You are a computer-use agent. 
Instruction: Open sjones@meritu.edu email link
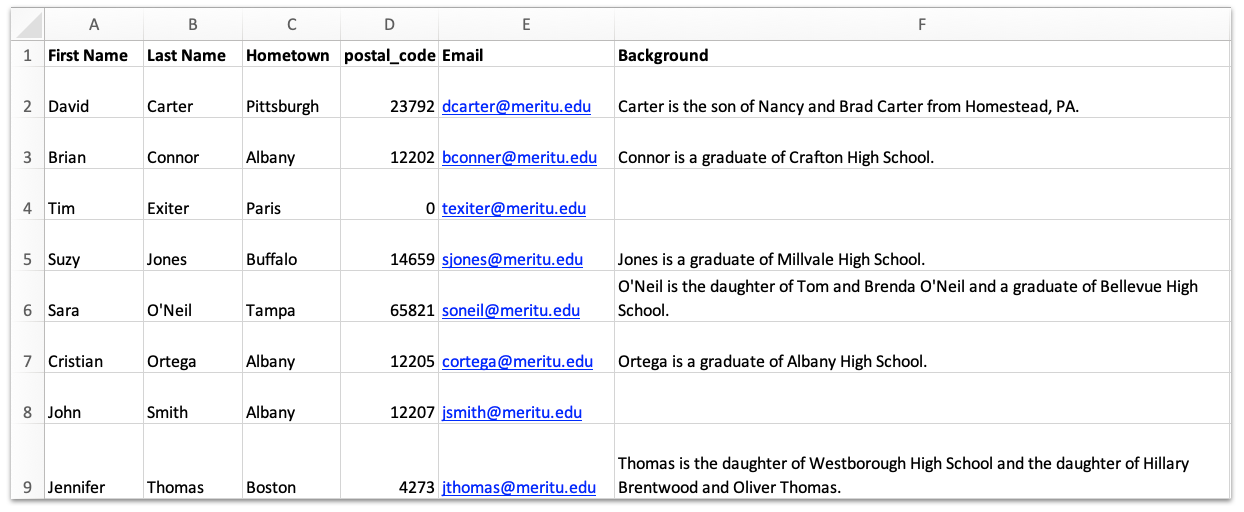(512, 259)
